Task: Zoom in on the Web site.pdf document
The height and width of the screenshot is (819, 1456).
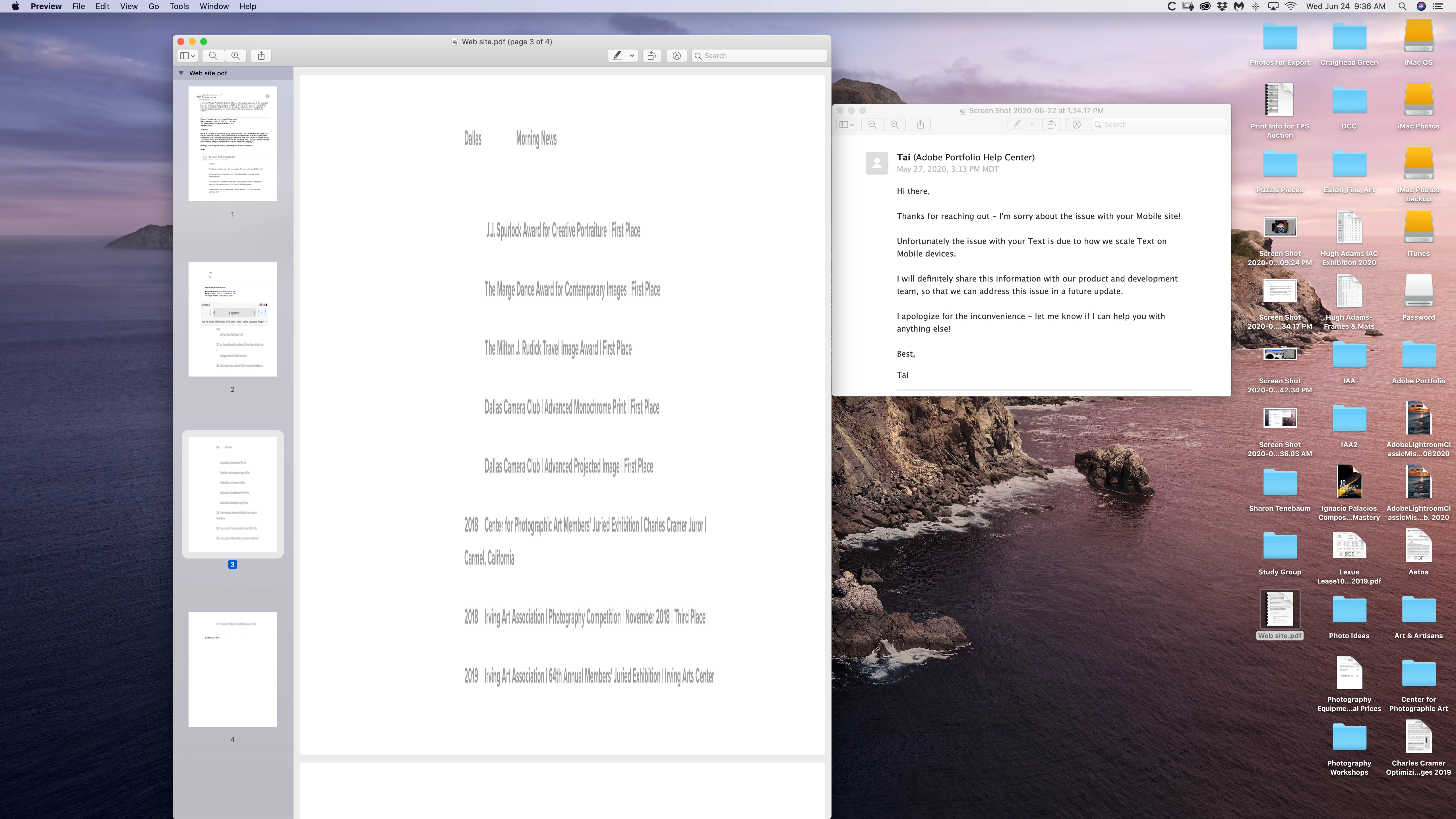Action: 235,55
